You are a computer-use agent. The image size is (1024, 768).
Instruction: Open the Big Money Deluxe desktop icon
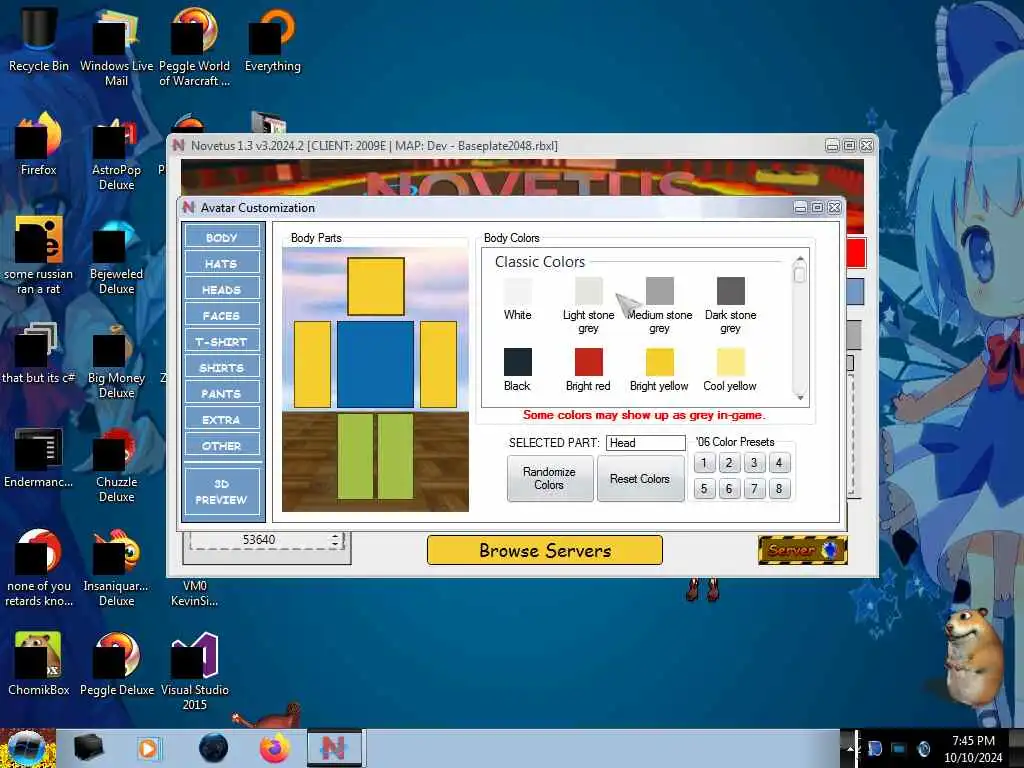pyautogui.click(x=116, y=360)
